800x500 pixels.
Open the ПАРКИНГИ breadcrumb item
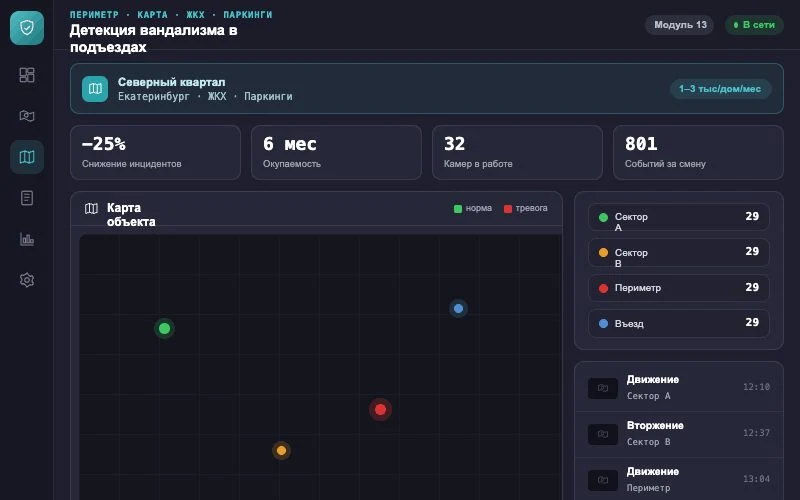(x=247, y=15)
